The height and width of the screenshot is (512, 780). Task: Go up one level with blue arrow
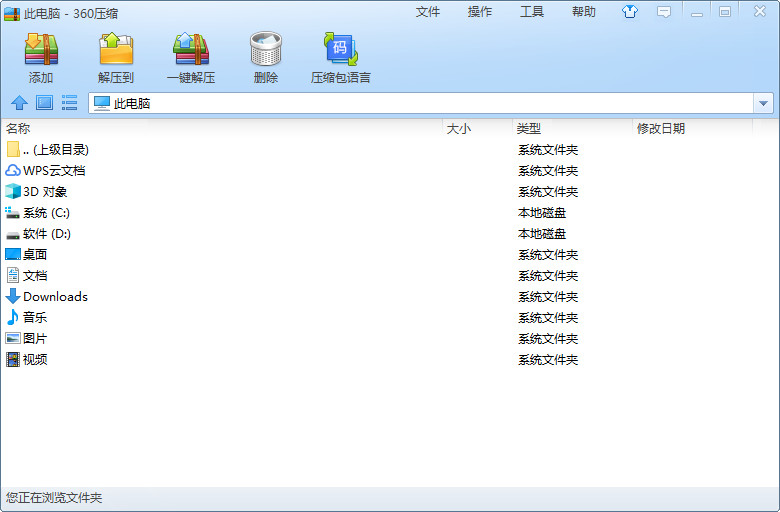19,103
